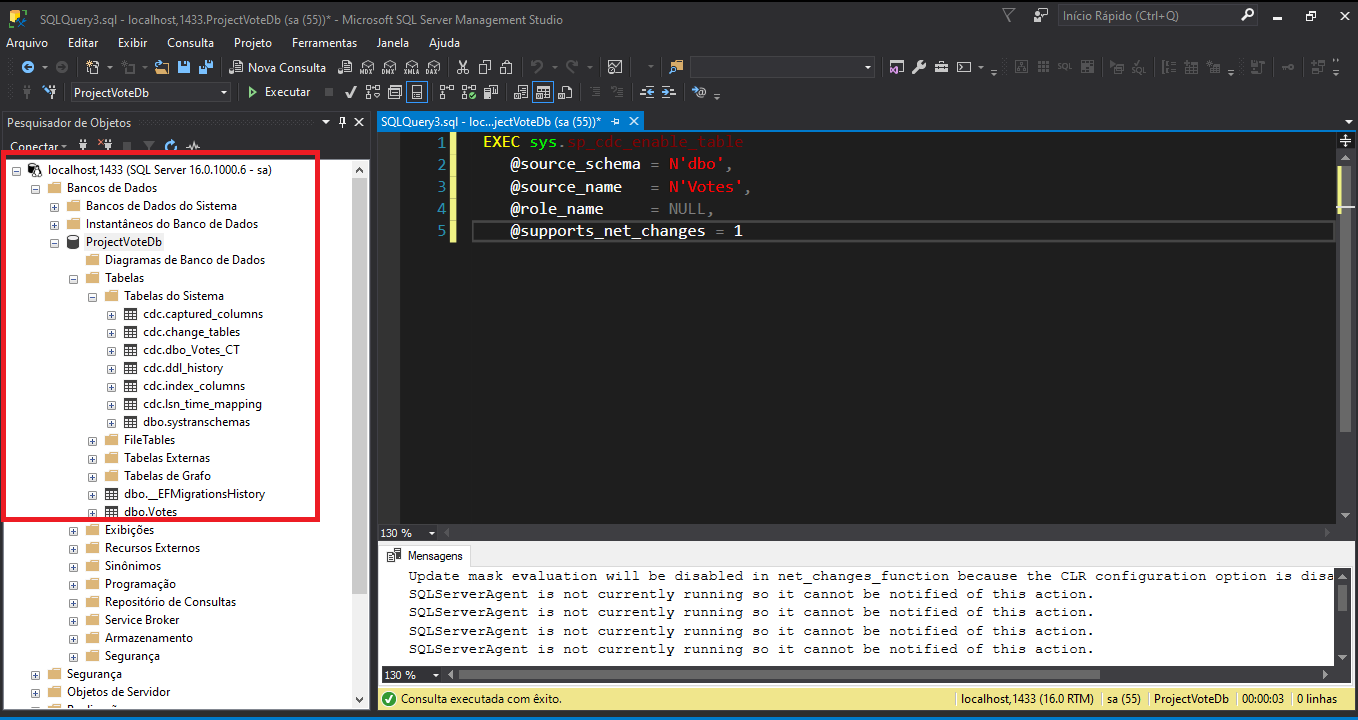Select Results to File option
Viewport: 1358px width, 720px height.
point(565,92)
